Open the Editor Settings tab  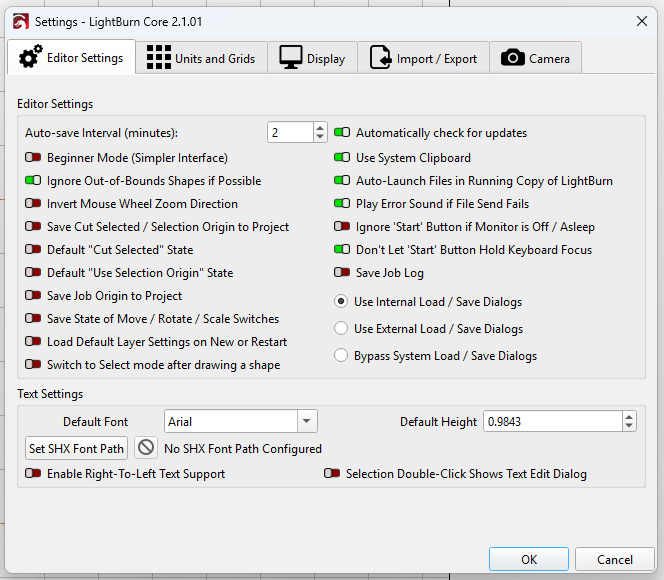[x=71, y=57]
